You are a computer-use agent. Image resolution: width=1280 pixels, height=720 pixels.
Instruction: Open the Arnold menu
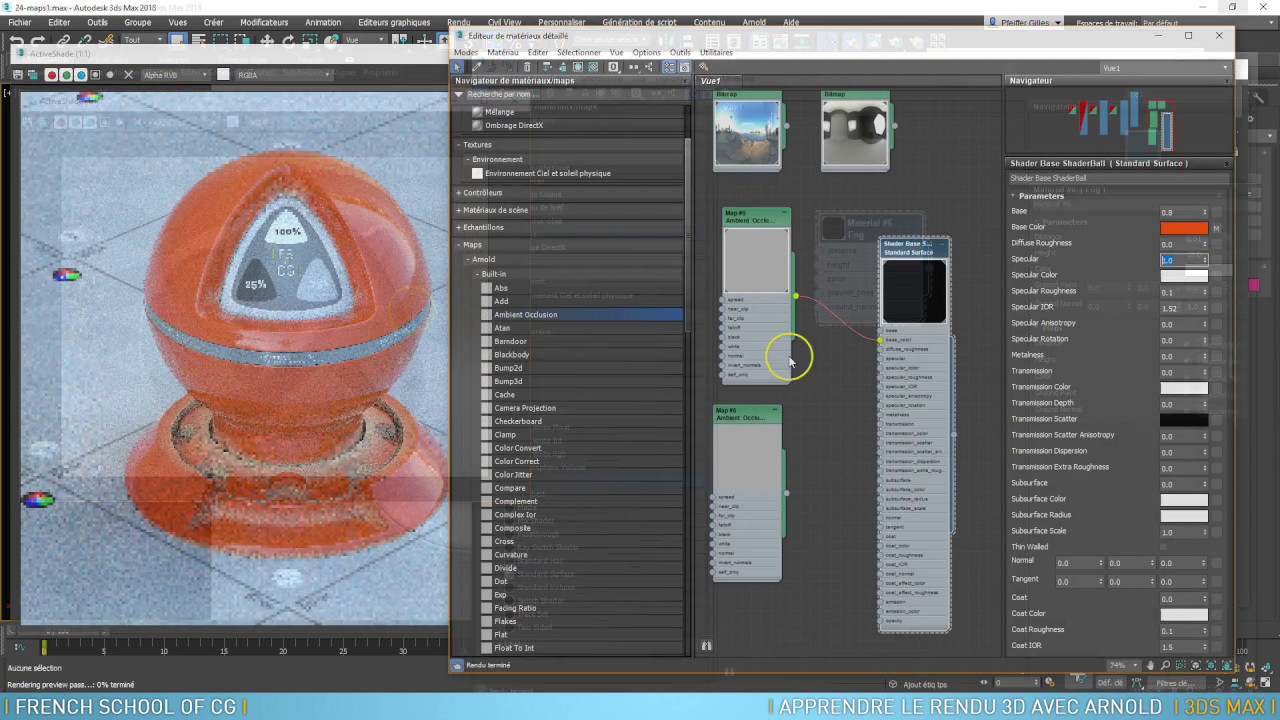point(754,22)
